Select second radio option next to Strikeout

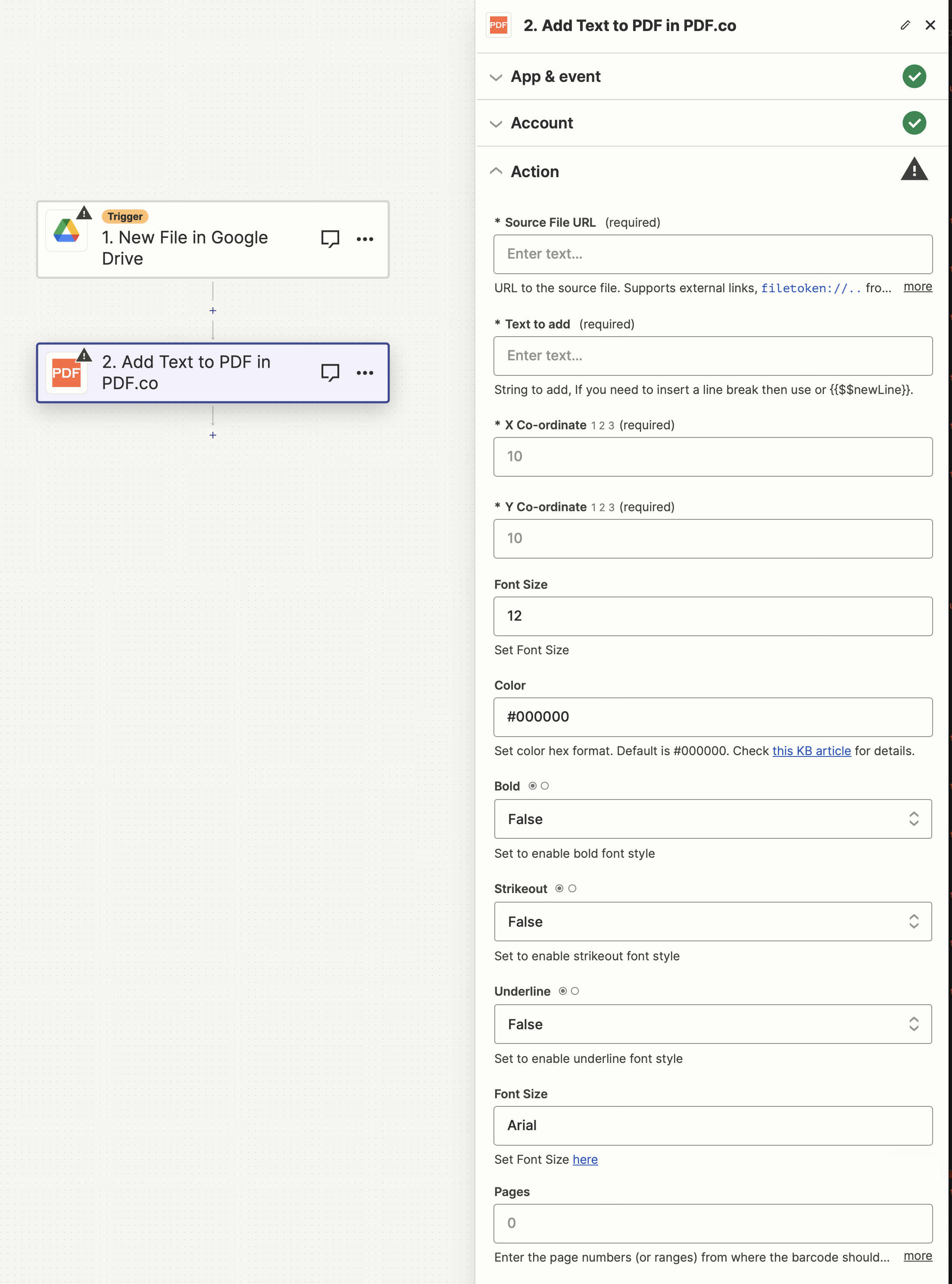572,889
